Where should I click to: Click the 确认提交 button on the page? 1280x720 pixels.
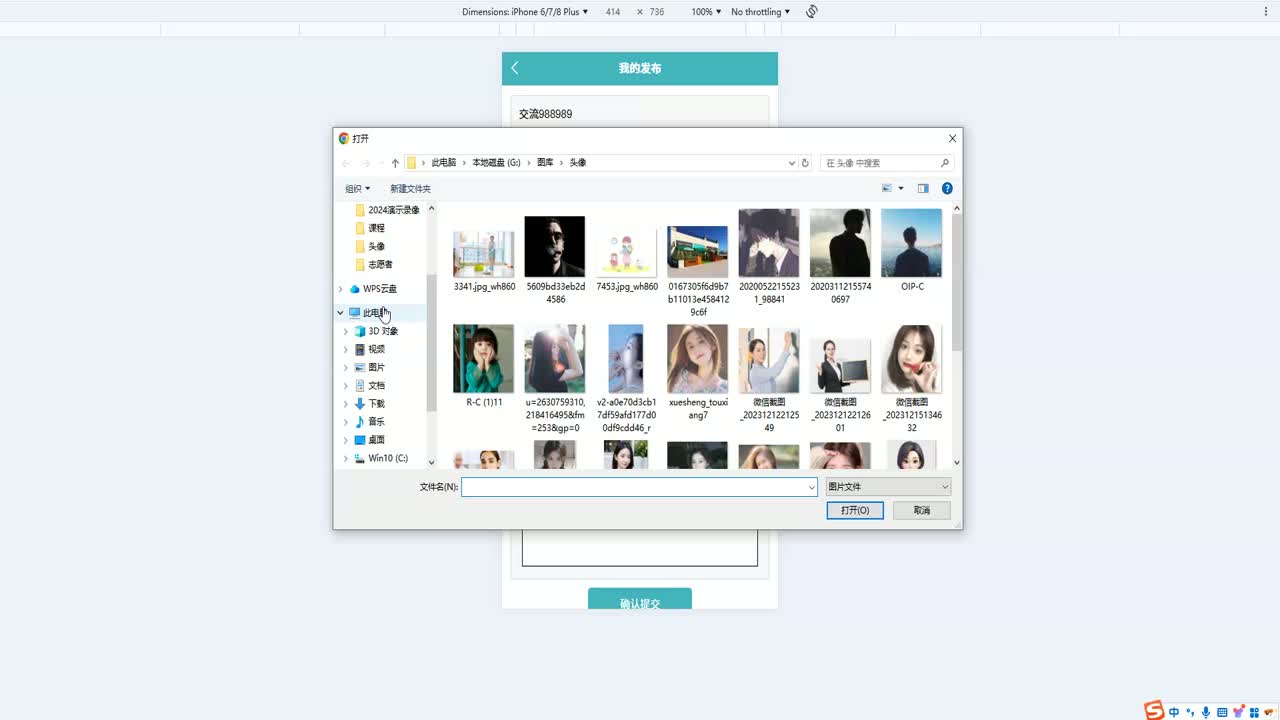(640, 600)
